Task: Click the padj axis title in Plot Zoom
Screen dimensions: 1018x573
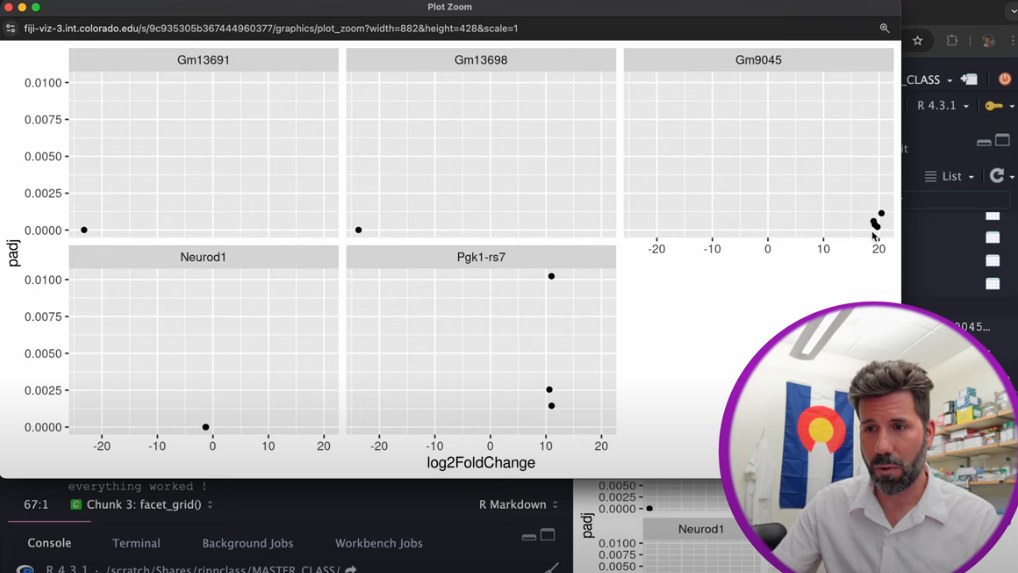Action: pyautogui.click(x=14, y=253)
